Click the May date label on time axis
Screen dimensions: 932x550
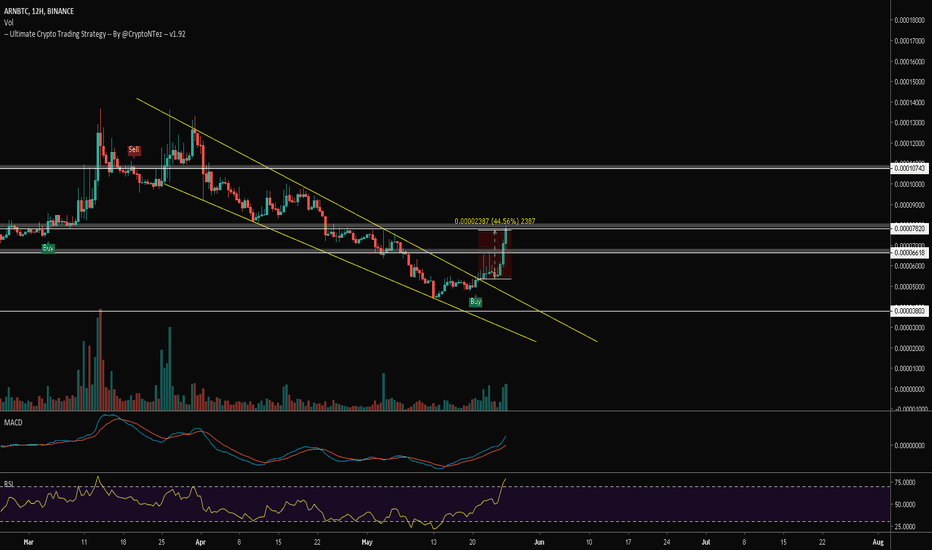pyautogui.click(x=367, y=542)
